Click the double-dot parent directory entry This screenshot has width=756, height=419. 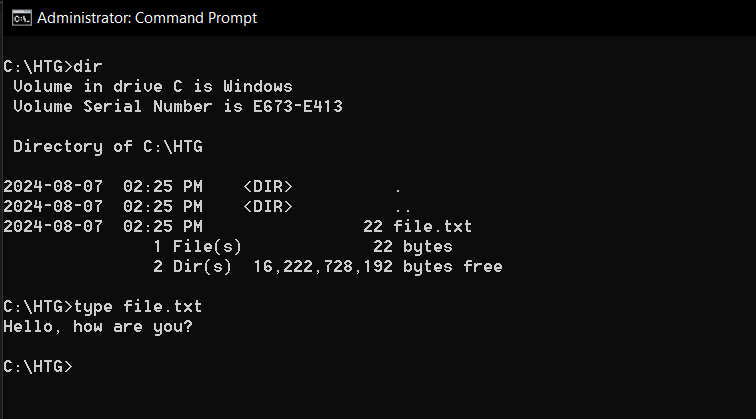pyautogui.click(x=402, y=207)
